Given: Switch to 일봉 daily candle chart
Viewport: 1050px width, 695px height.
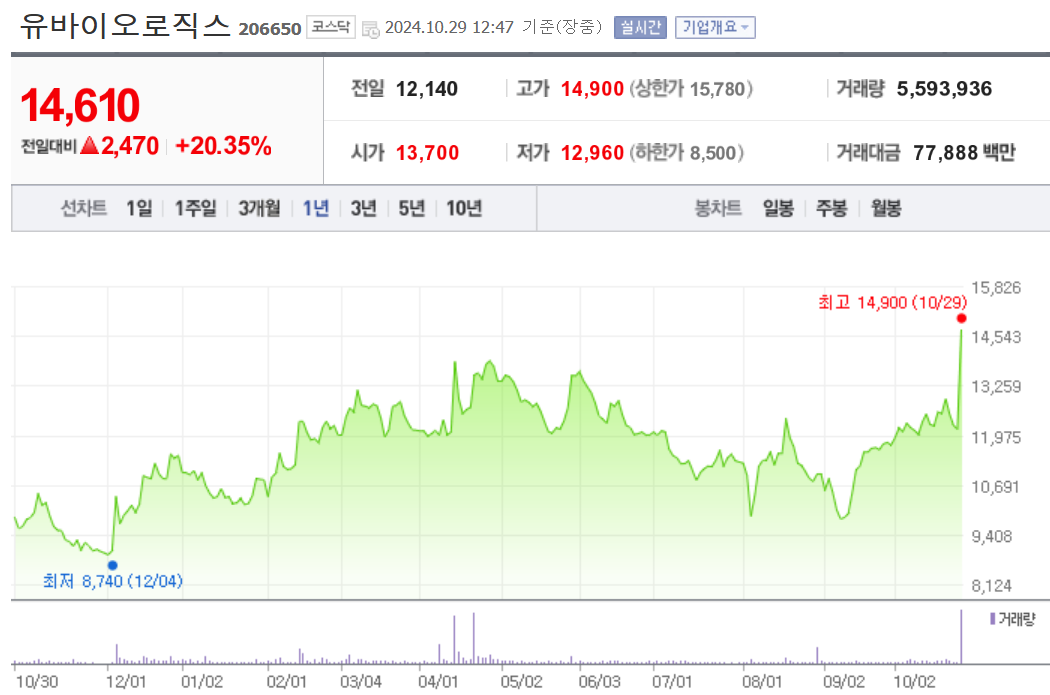Looking at the screenshot, I should tap(778, 208).
